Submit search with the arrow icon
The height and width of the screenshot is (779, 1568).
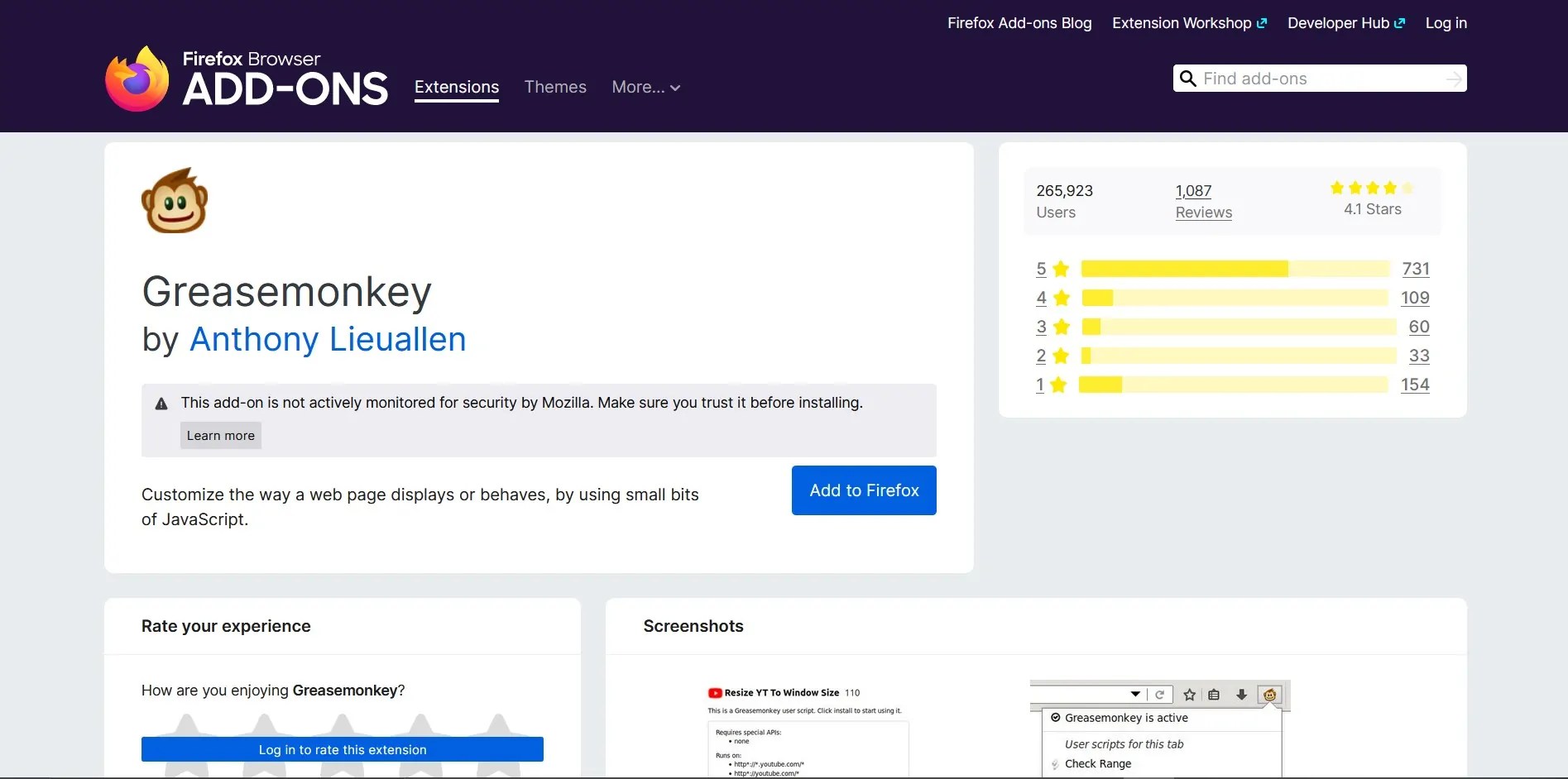click(1454, 79)
